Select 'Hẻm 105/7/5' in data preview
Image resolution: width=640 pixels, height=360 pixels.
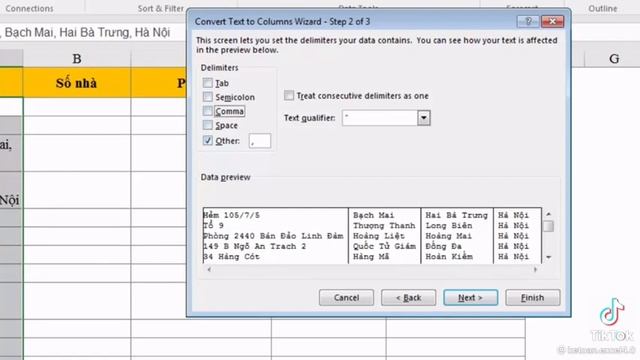point(231,215)
